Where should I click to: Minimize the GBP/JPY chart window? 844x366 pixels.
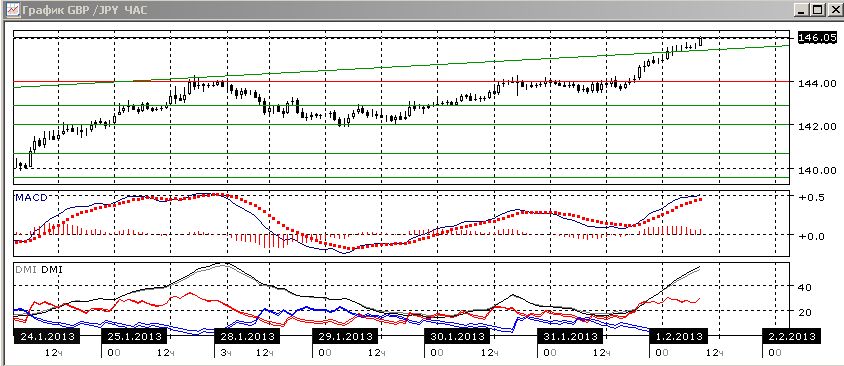pyautogui.click(x=801, y=10)
